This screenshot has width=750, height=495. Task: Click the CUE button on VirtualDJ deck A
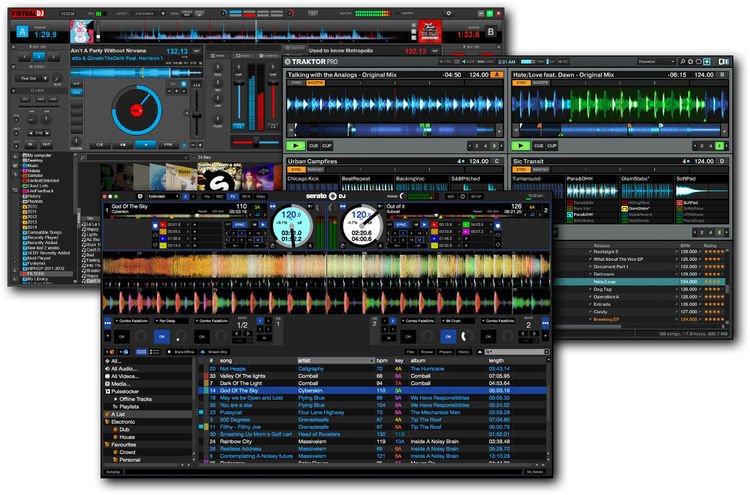pos(100,144)
